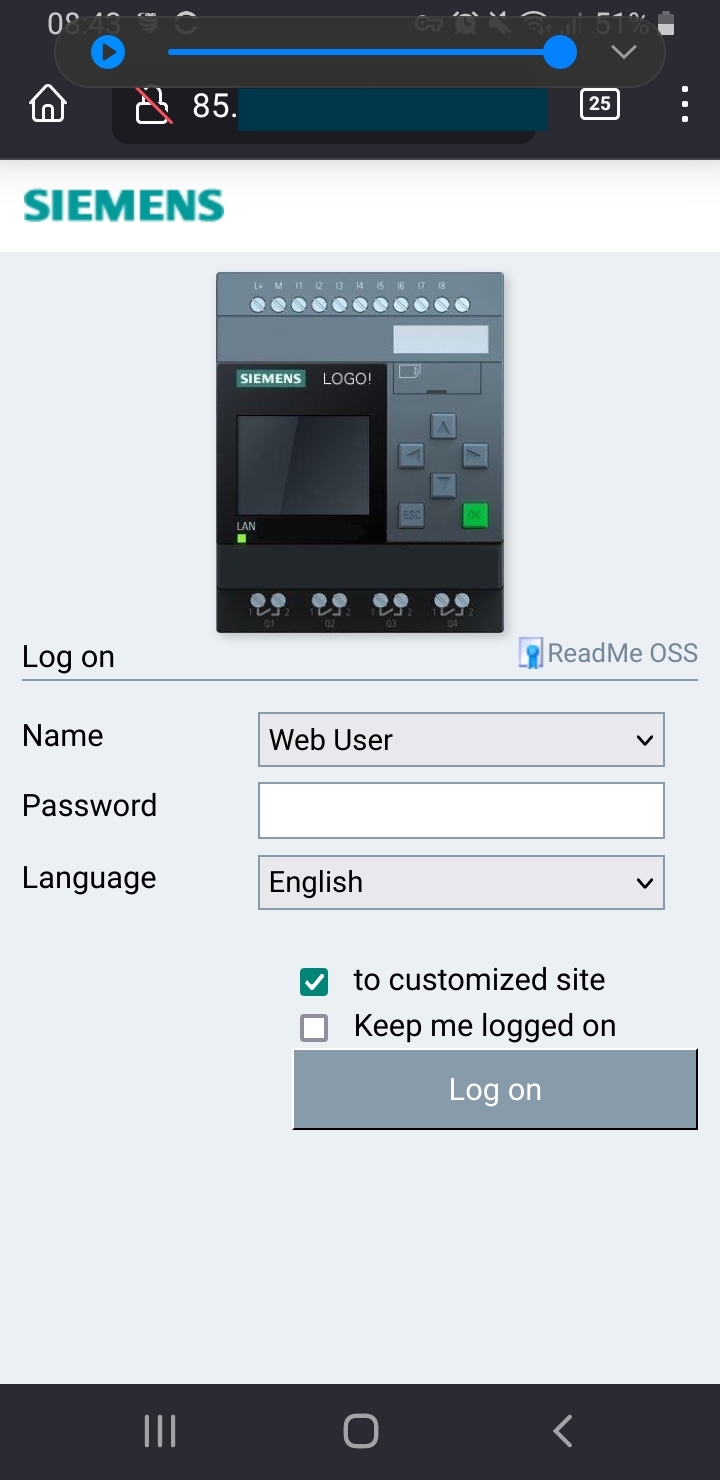The image size is (720, 1480).
Task: Enable Keep me logged on checkbox
Action: click(314, 1028)
